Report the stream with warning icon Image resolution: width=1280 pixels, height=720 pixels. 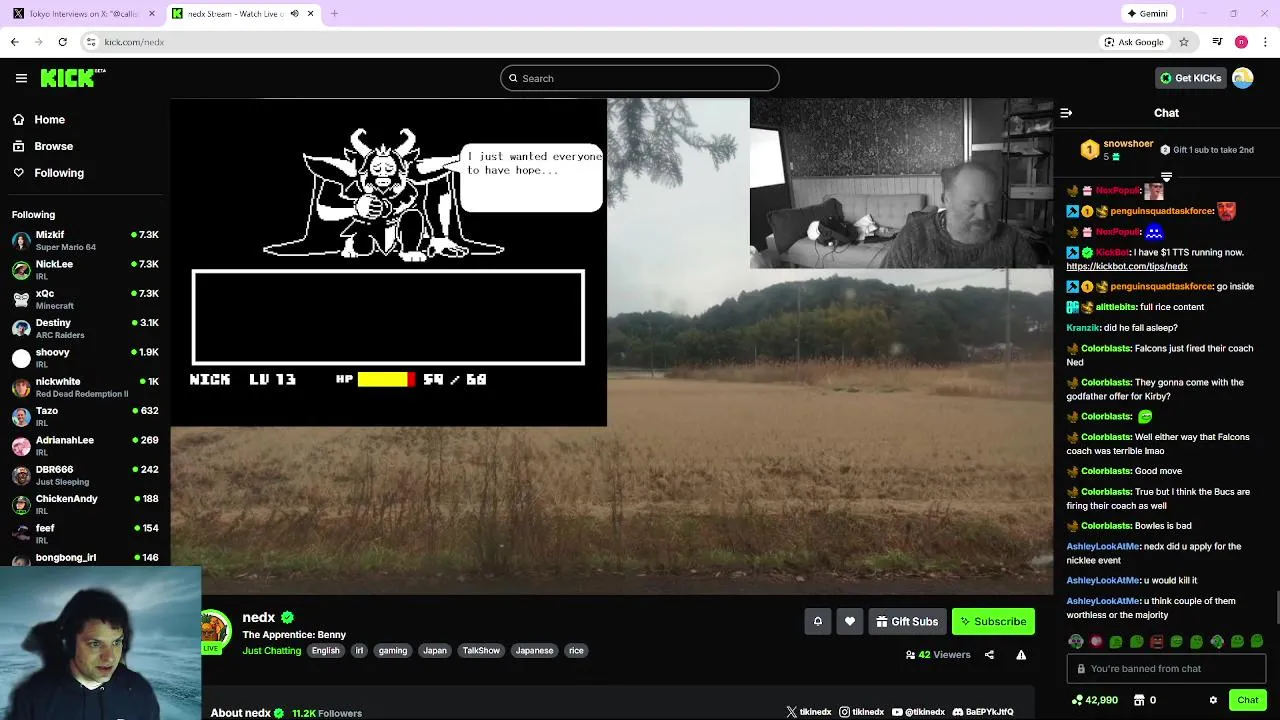pyautogui.click(x=1021, y=655)
